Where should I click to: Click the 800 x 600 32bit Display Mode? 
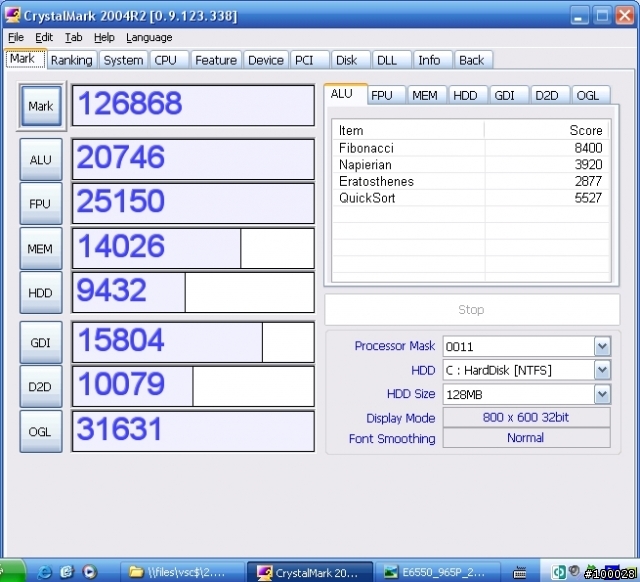coord(527,417)
